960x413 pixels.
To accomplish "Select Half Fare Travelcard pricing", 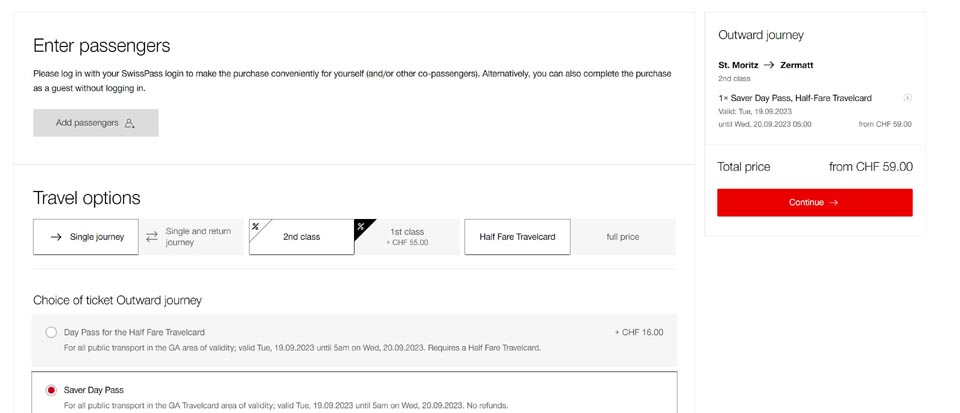I will (x=517, y=237).
